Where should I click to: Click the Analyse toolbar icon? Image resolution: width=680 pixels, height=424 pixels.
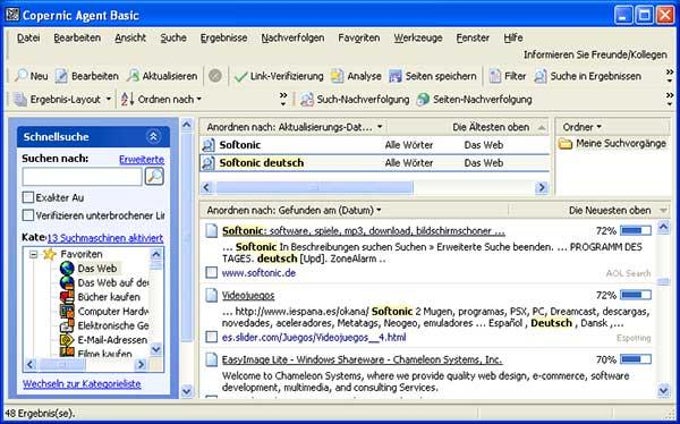coord(337,76)
